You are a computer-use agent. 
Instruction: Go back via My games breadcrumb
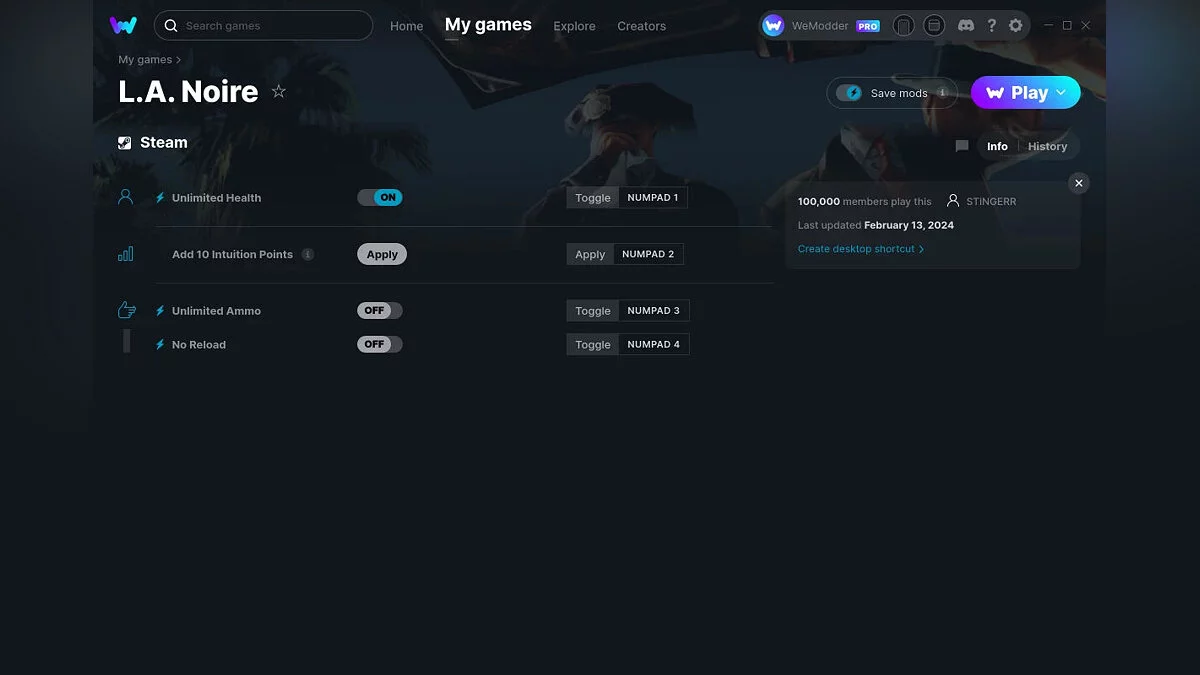click(145, 60)
